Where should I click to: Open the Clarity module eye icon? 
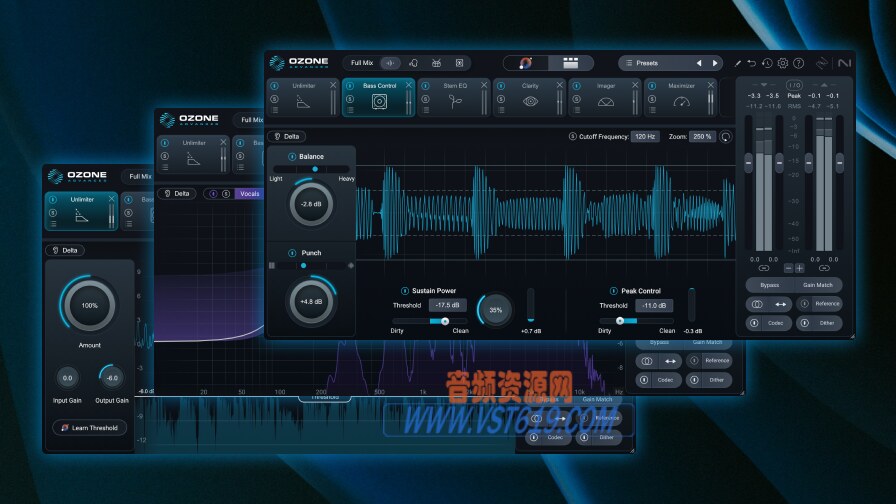point(530,102)
